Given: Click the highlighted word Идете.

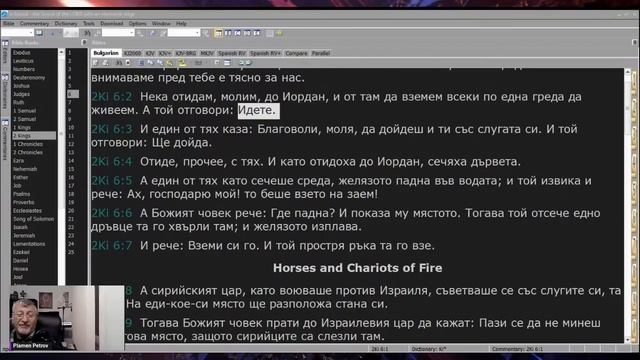Looking at the screenshot, I should 258,110.
